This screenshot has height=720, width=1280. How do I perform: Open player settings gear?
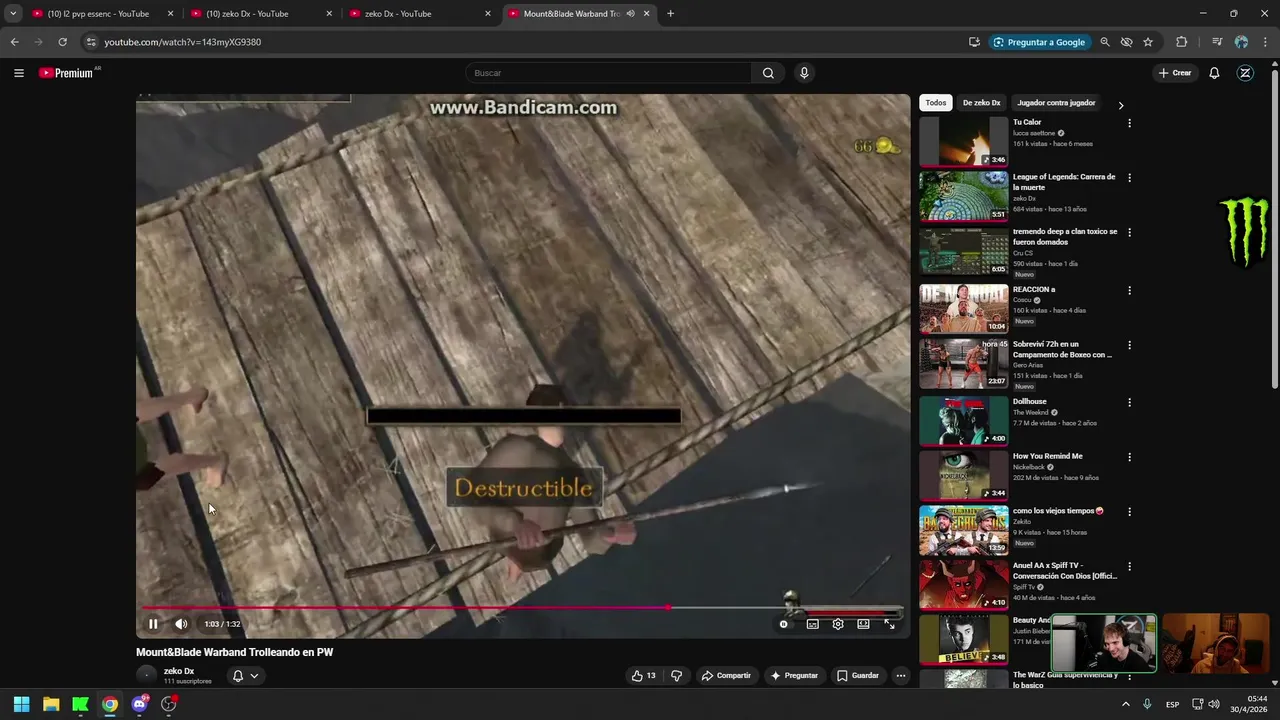[838, 624]
